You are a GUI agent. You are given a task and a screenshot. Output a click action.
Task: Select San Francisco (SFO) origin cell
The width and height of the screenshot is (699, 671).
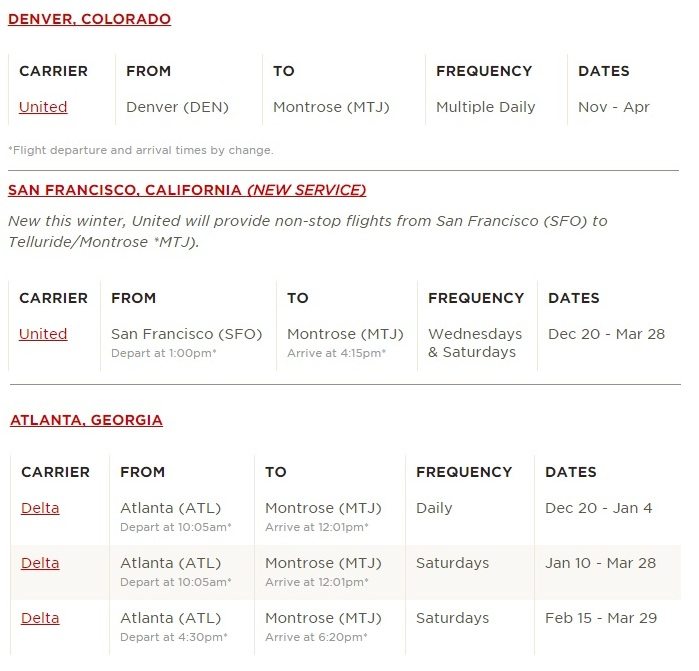186,334
